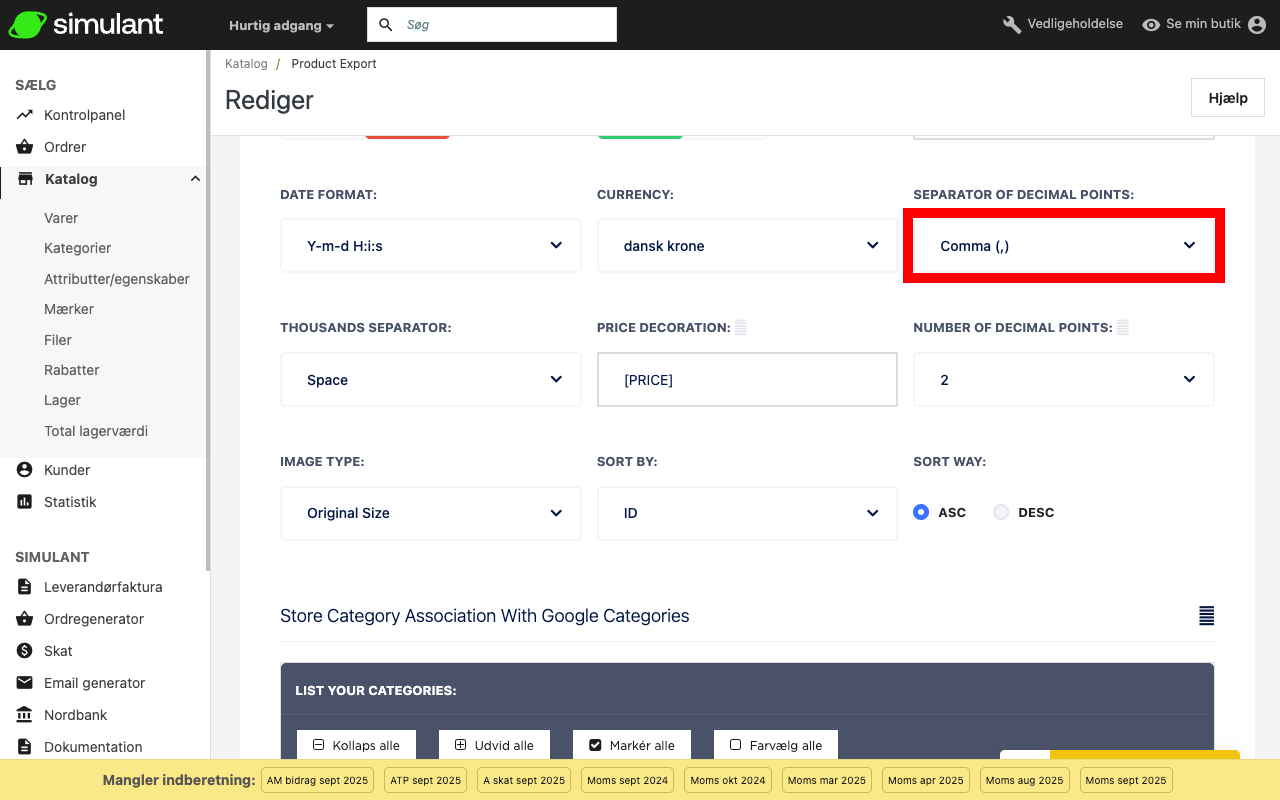Click the Moms sept 2024 reminder tag
Screen dimensions: 1280x800
(x=627, y=780)
